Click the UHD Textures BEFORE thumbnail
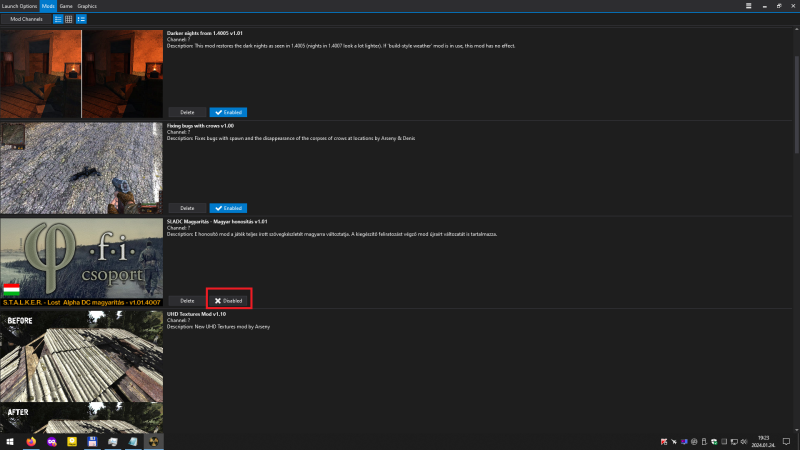 coord(82,356)
